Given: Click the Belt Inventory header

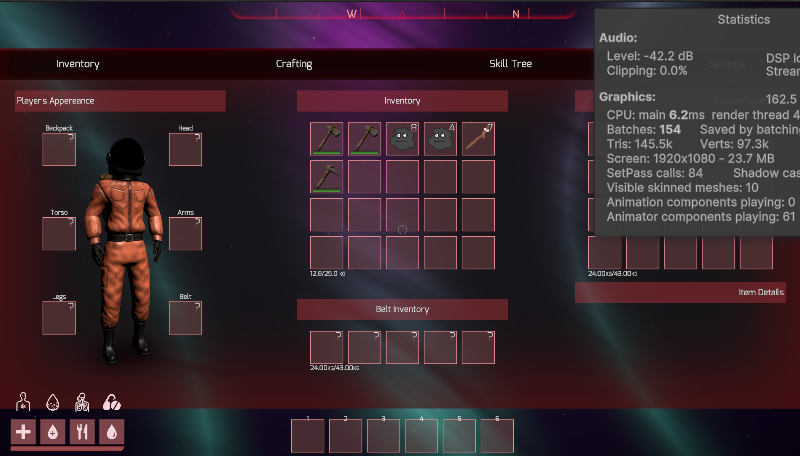Looking at the screenshot, I should point(403,309).
